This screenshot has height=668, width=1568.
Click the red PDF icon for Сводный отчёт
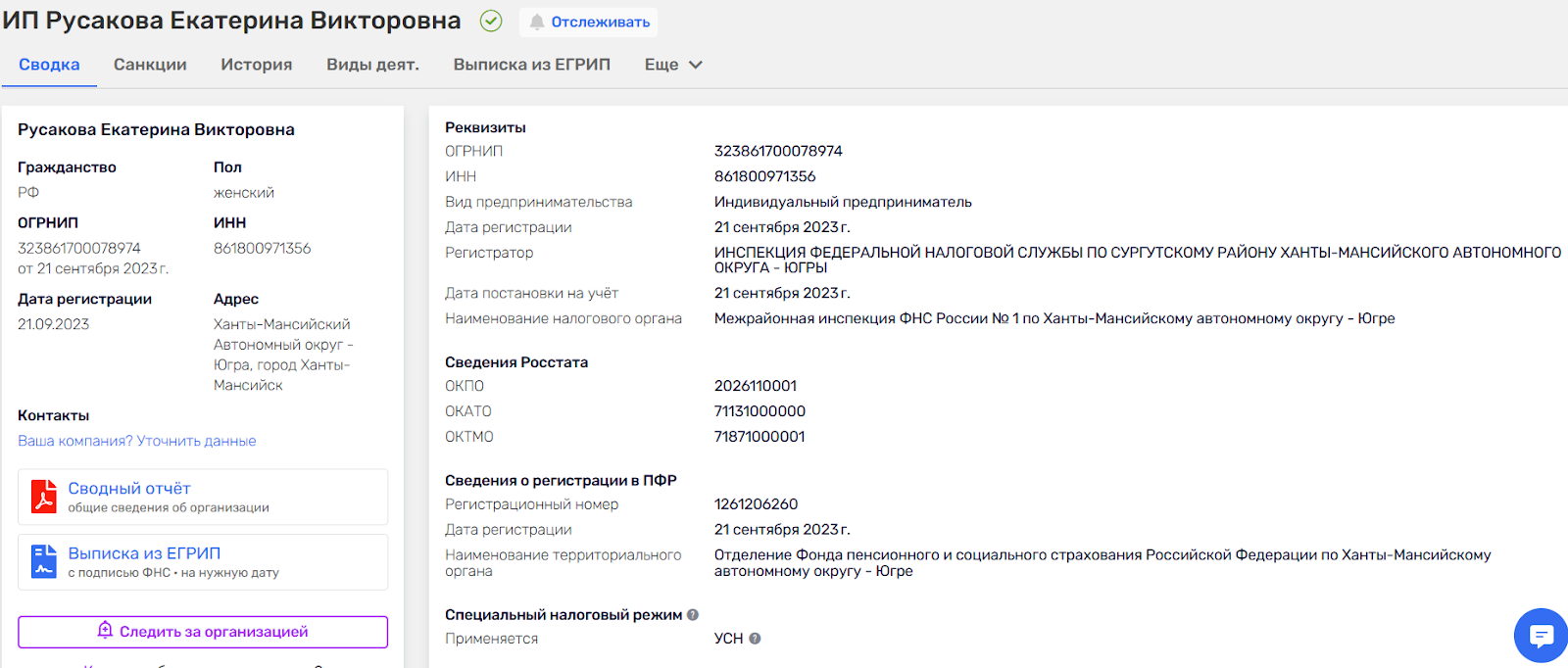(x=43, y=497)
